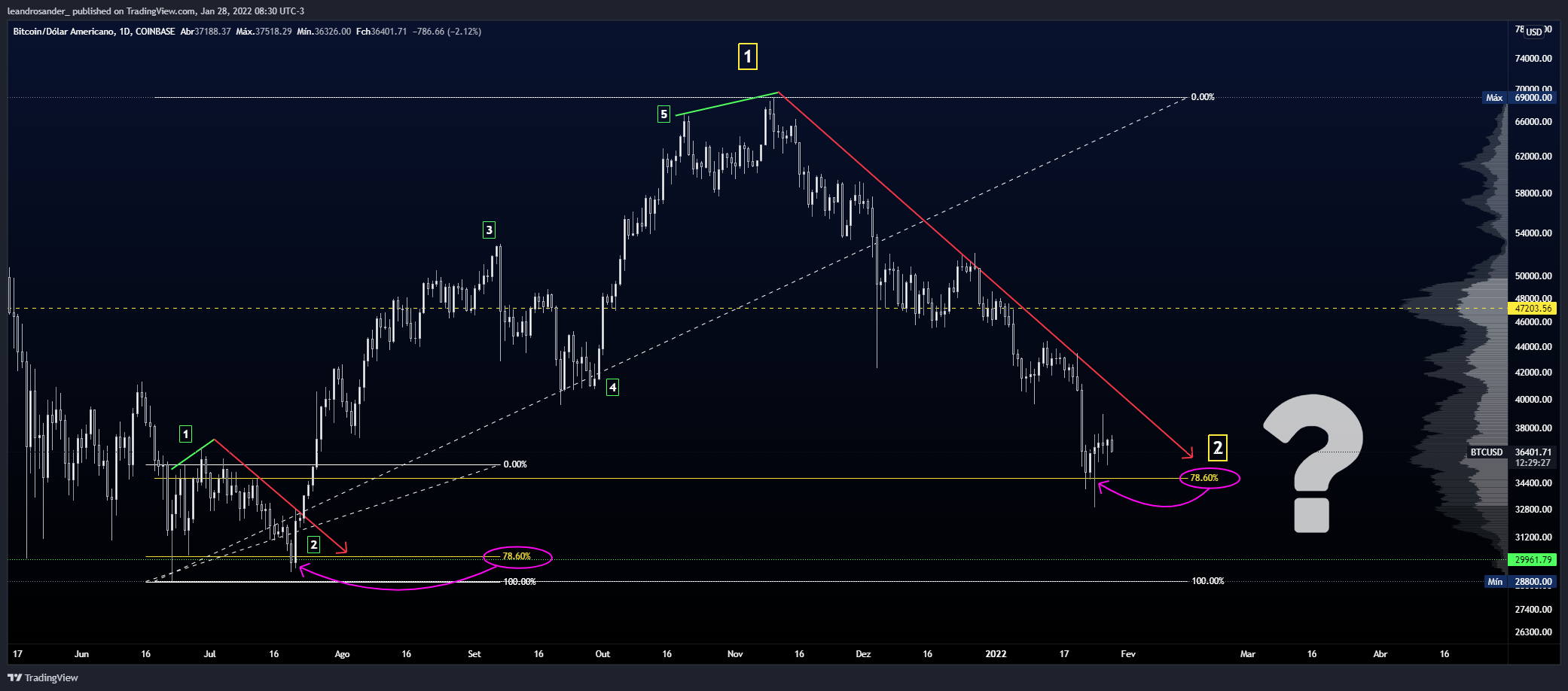Image resolution: width=1568 pixels, height=691 pixels.
Task: Open the USD currency selector on price axis
Action: pos(1534,32)
